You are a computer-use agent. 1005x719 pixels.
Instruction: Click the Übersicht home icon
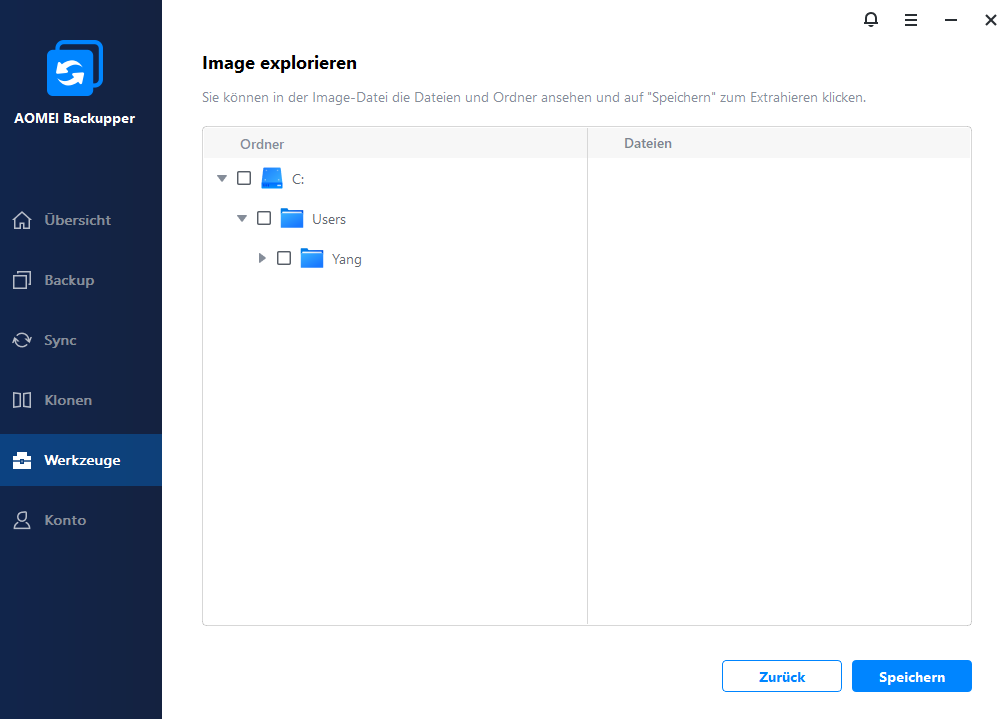coord(22,220)
